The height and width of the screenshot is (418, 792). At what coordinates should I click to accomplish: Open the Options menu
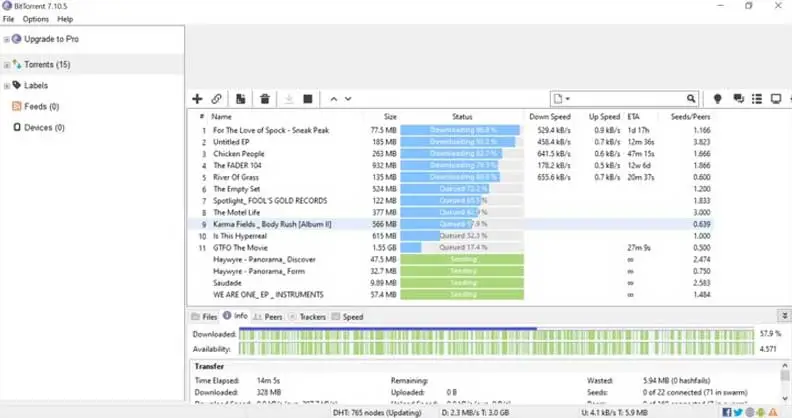click(36, 19)
